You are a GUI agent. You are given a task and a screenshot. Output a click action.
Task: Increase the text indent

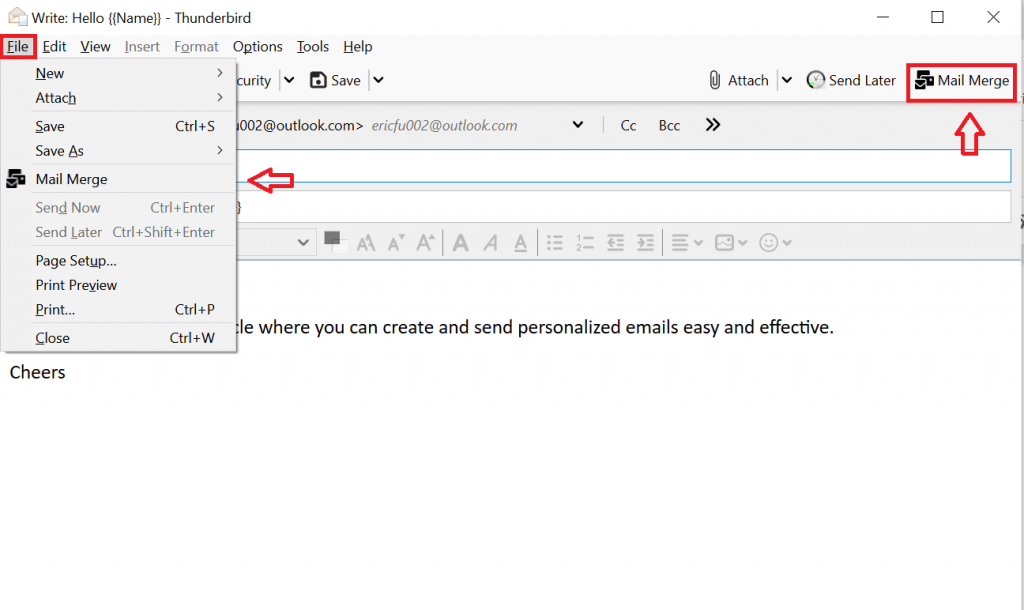[647, 242]
